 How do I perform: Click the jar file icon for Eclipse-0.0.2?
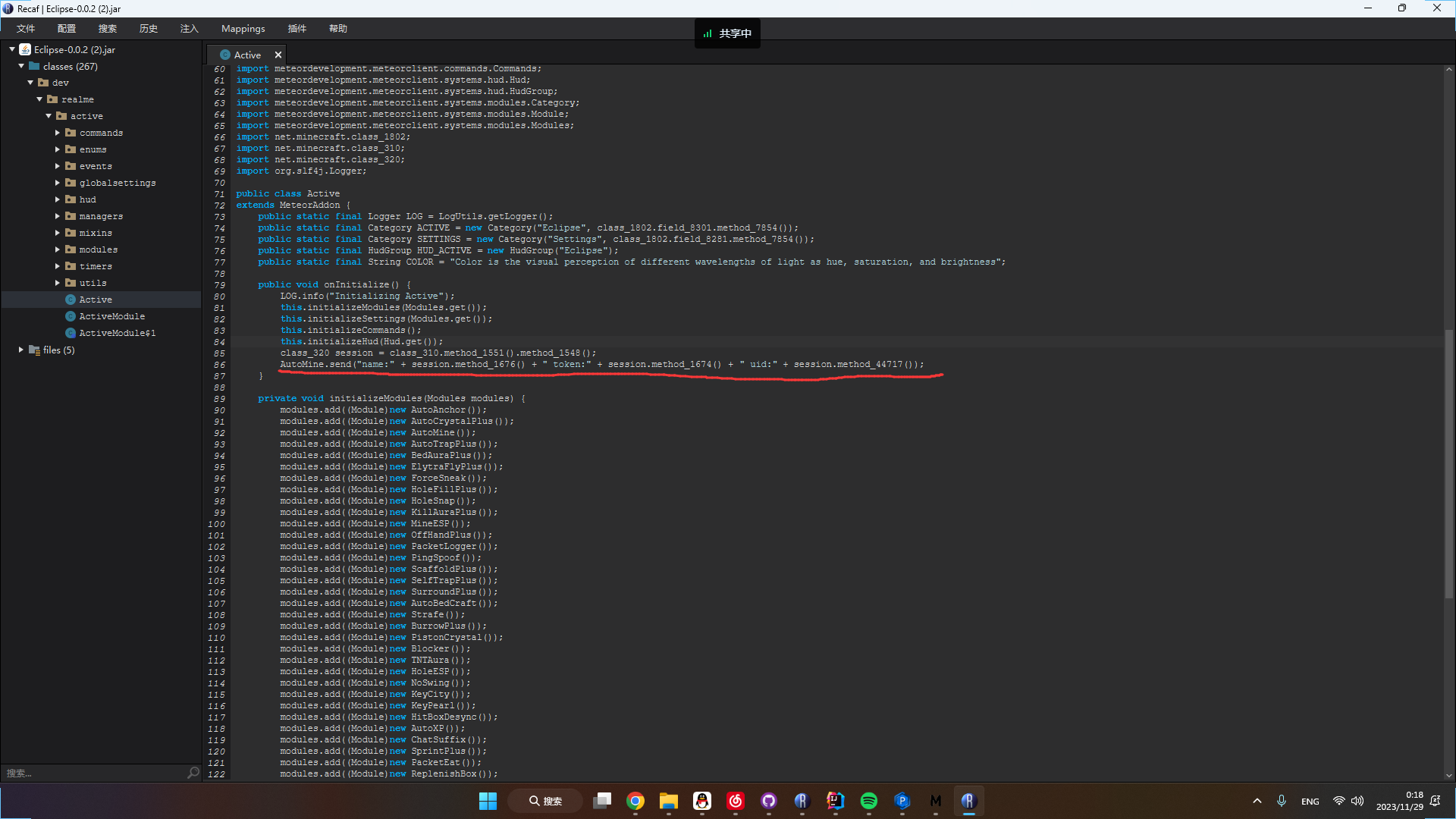pos(25,49)
